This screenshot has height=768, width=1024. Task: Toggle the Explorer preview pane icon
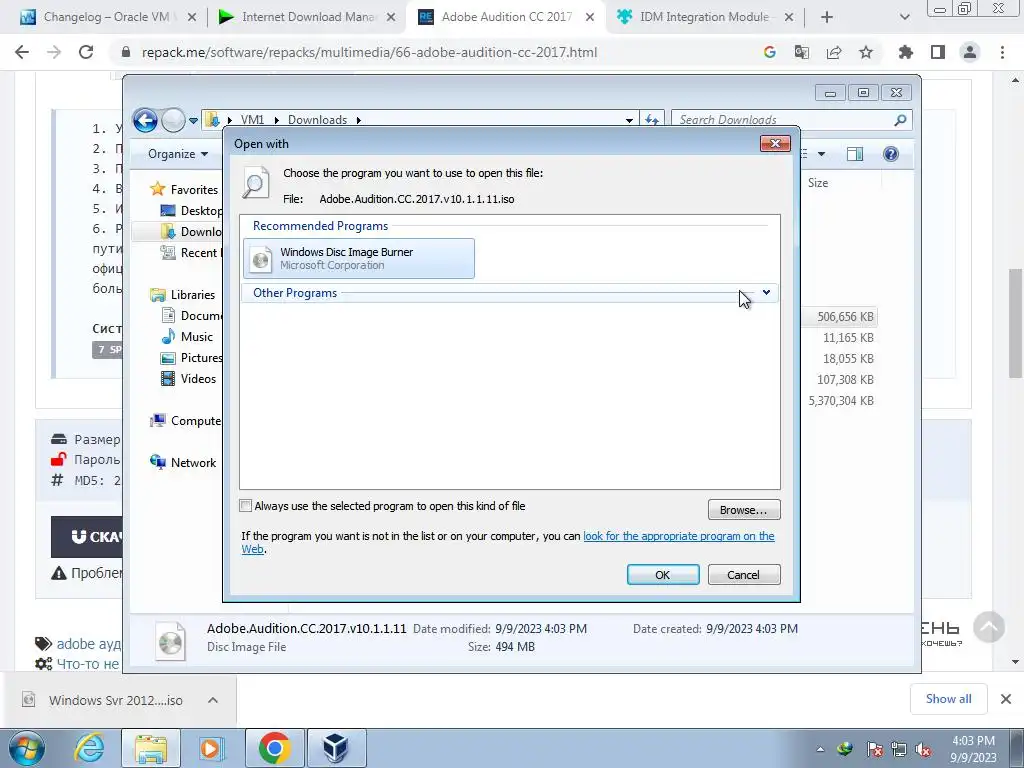coord(855,154)
